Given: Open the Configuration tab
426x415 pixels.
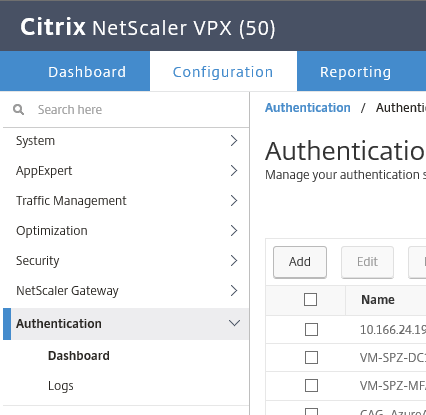Looking at the screenshot, I should (x=223, y=72).
